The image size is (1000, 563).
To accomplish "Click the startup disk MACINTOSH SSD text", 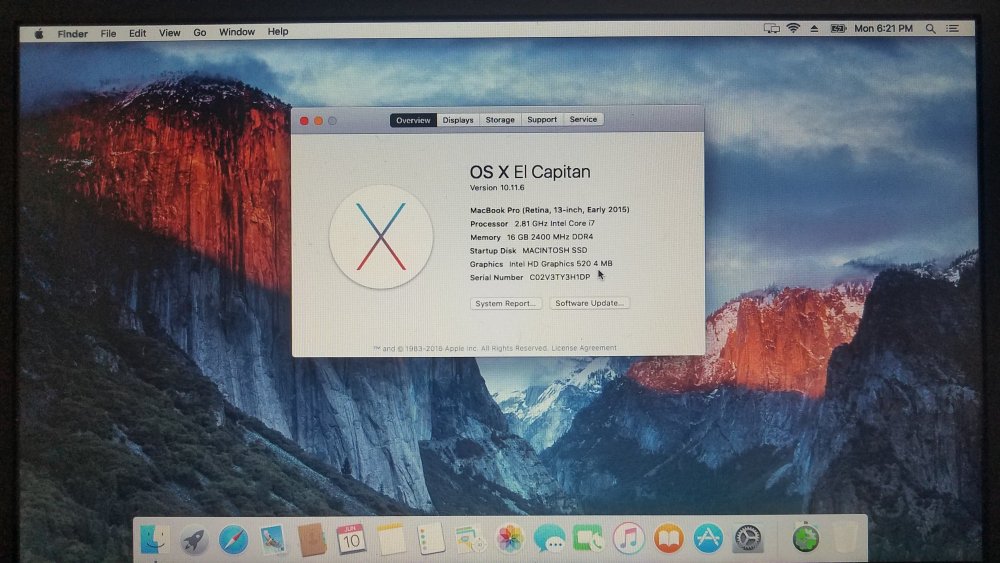I will [x=554, y=251].
